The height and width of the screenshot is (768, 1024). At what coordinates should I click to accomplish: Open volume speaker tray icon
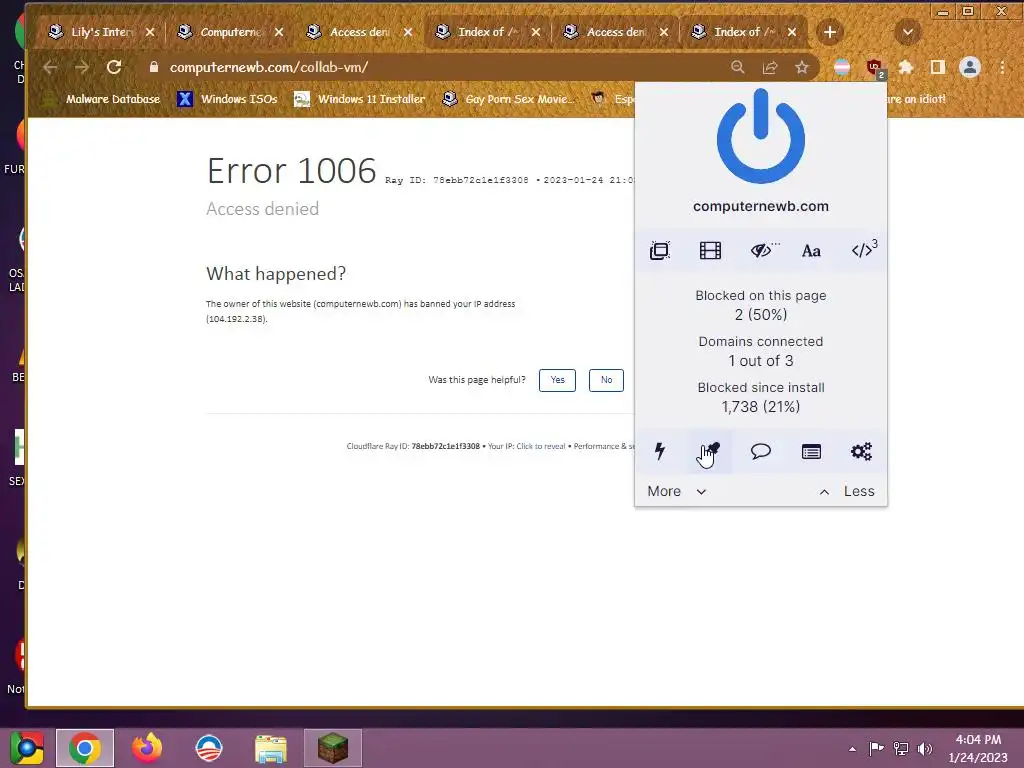coord(925,748)
